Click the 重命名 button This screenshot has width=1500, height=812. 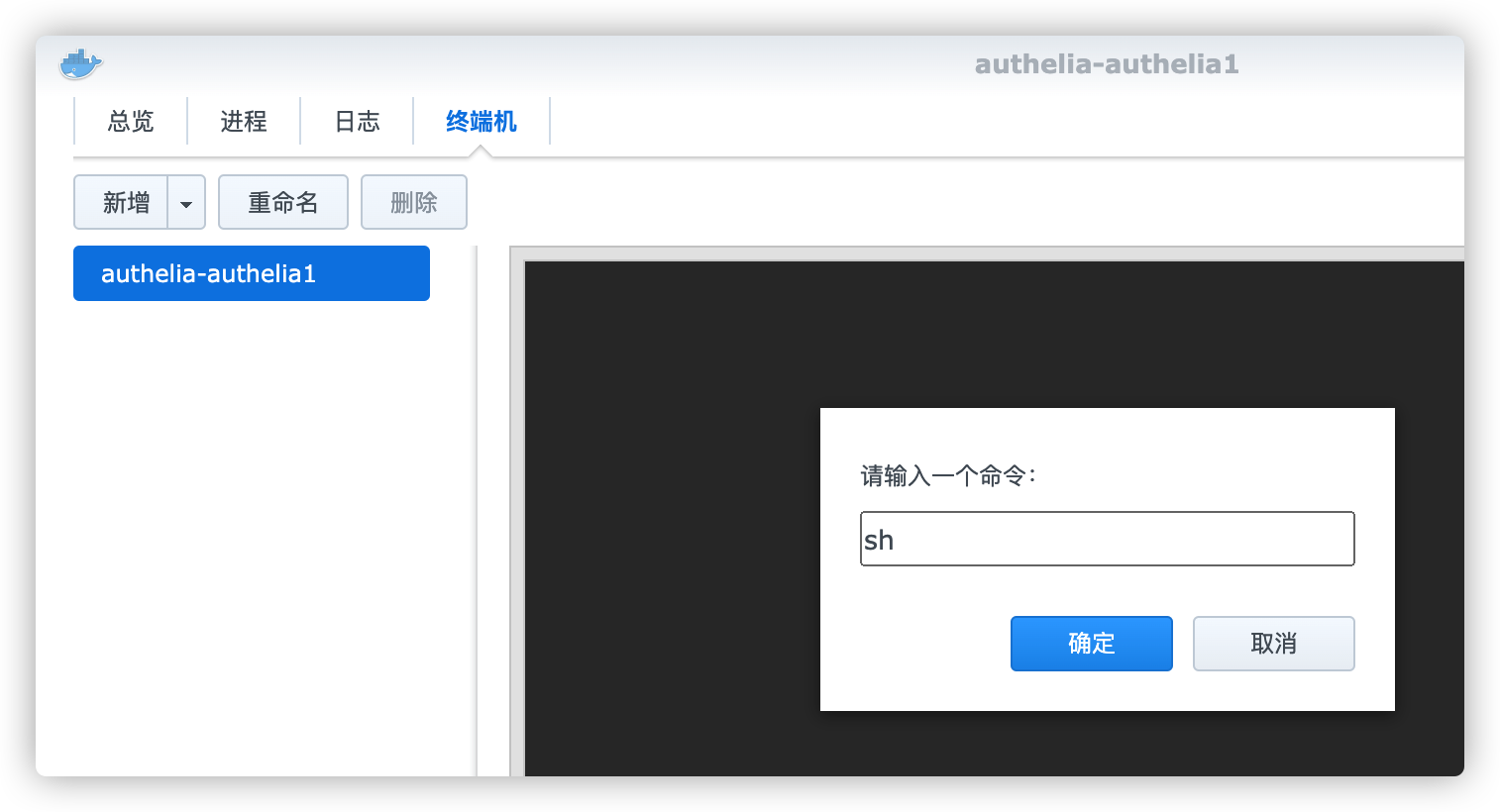pyautogui.click(x=282, y=202)
